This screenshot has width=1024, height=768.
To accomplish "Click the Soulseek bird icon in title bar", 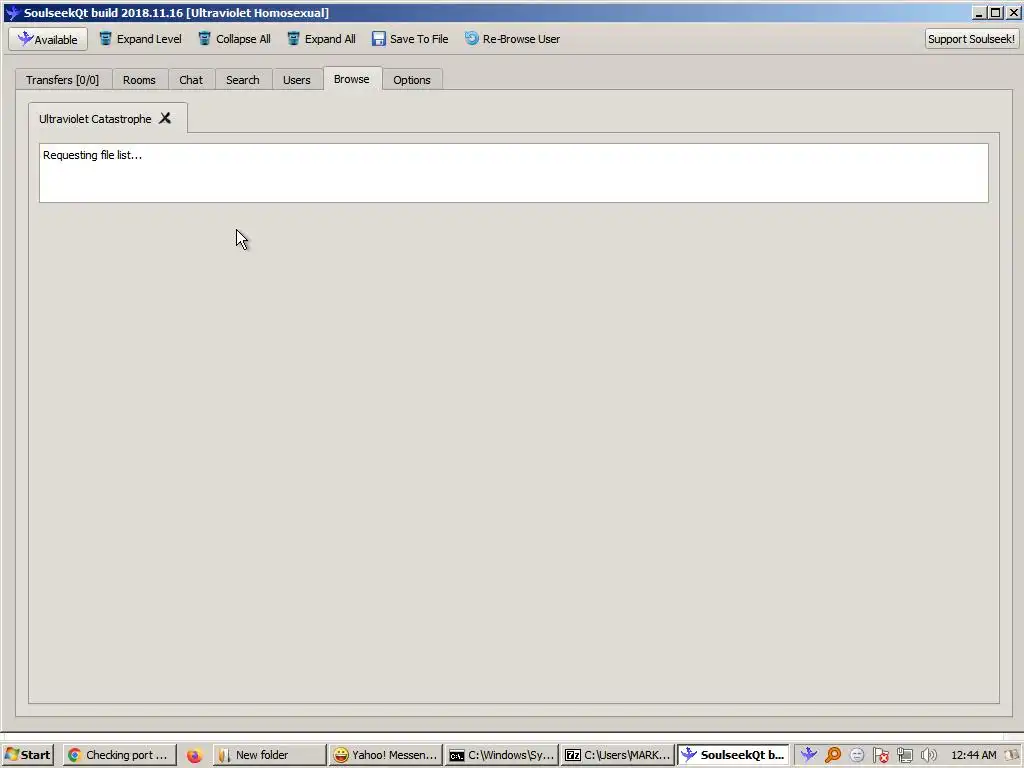I will click(12, 13).
